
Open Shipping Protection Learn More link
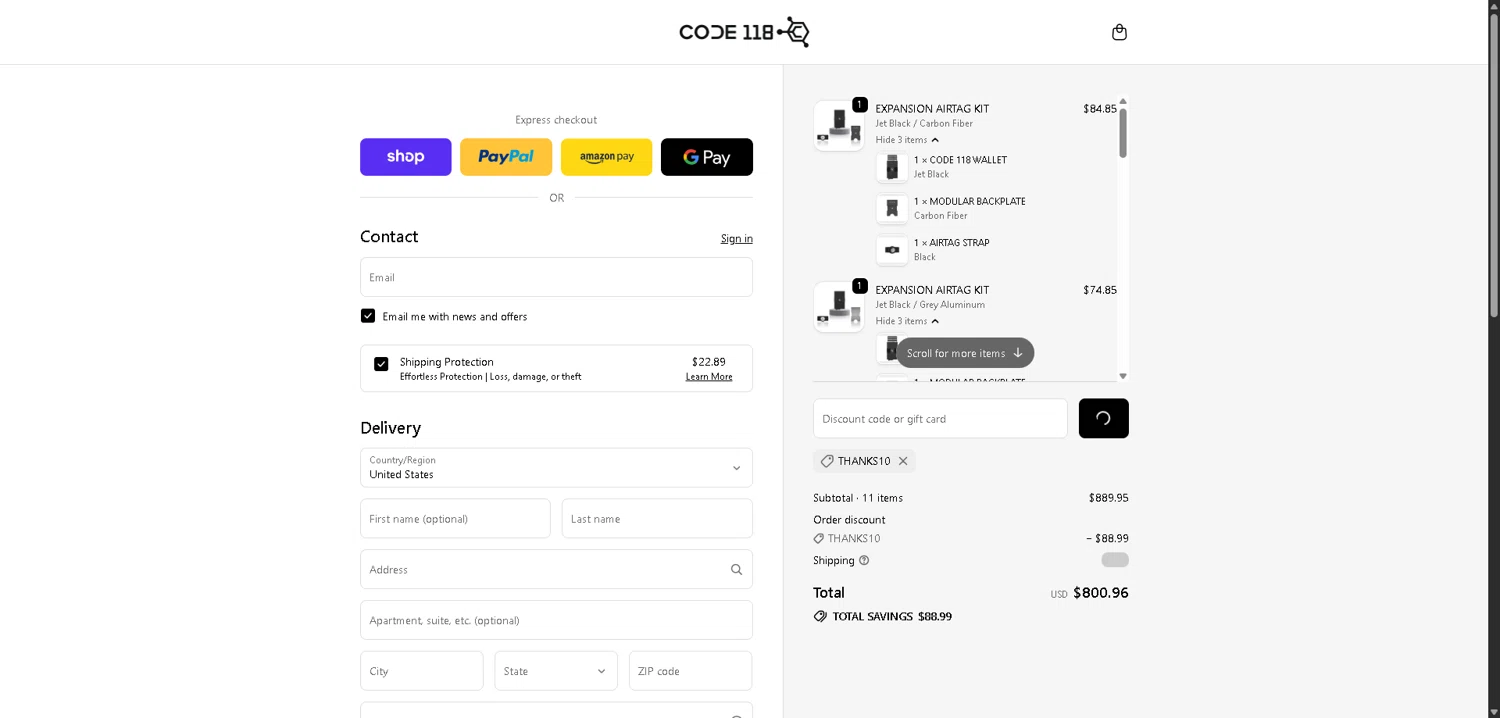tap(708, 377)
